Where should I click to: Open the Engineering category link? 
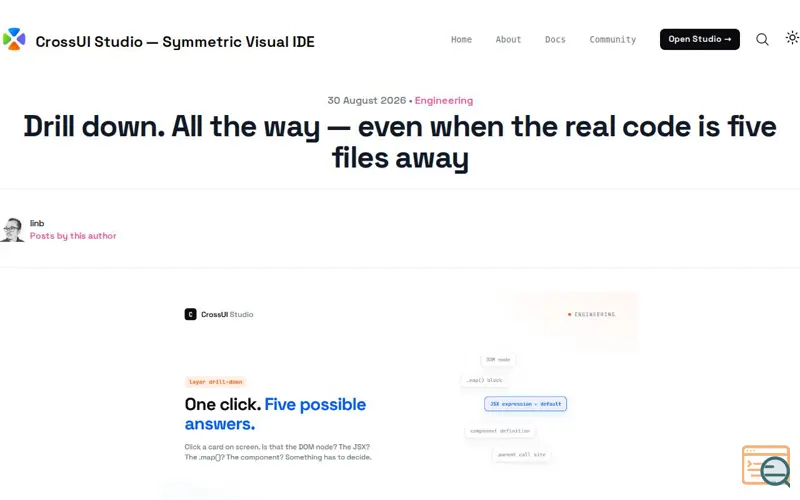coord(444,101)
